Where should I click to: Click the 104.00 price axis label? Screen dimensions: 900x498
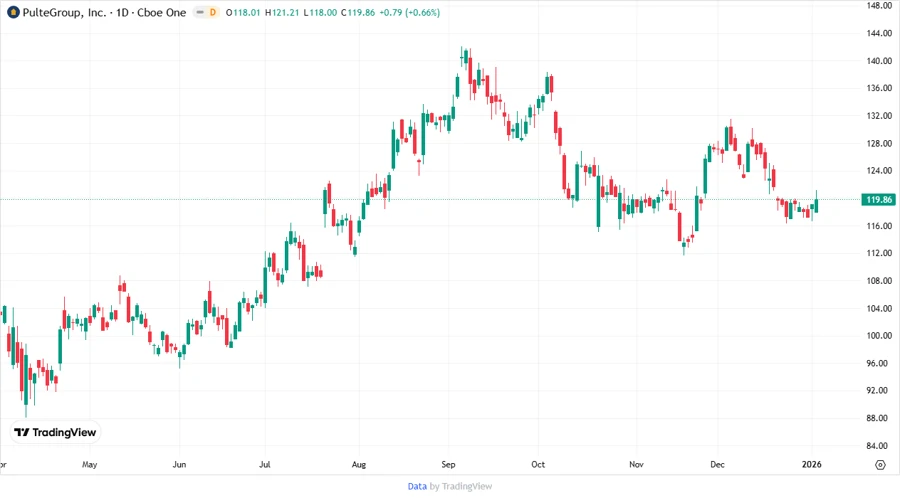(x=879, y=308)
